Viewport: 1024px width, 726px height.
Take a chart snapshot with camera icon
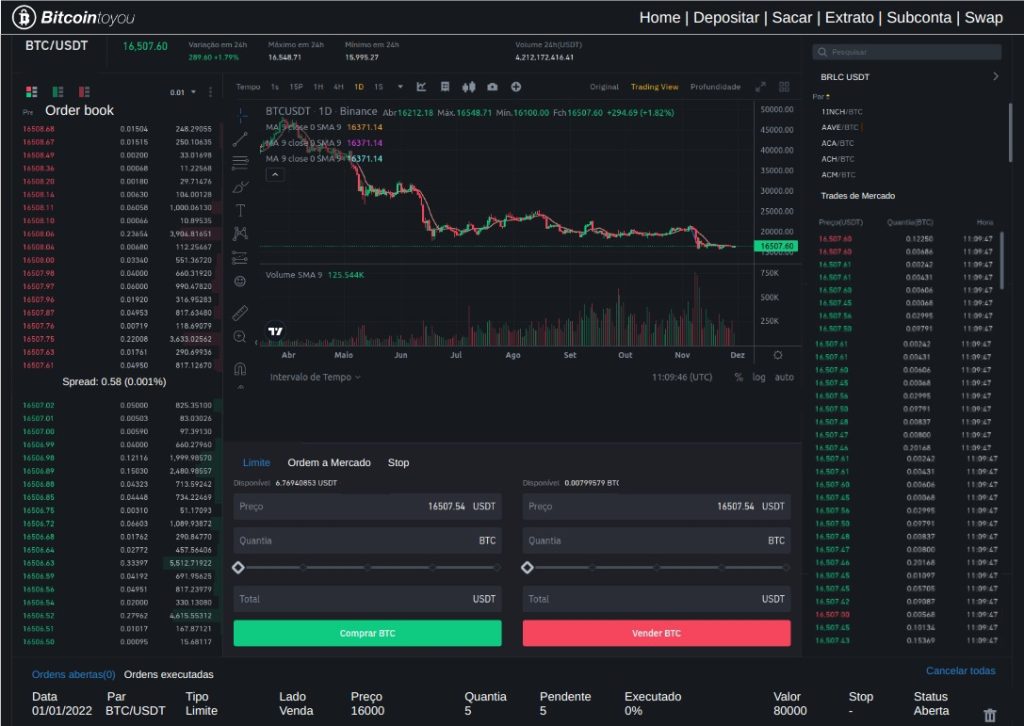[x=492, y=87]
